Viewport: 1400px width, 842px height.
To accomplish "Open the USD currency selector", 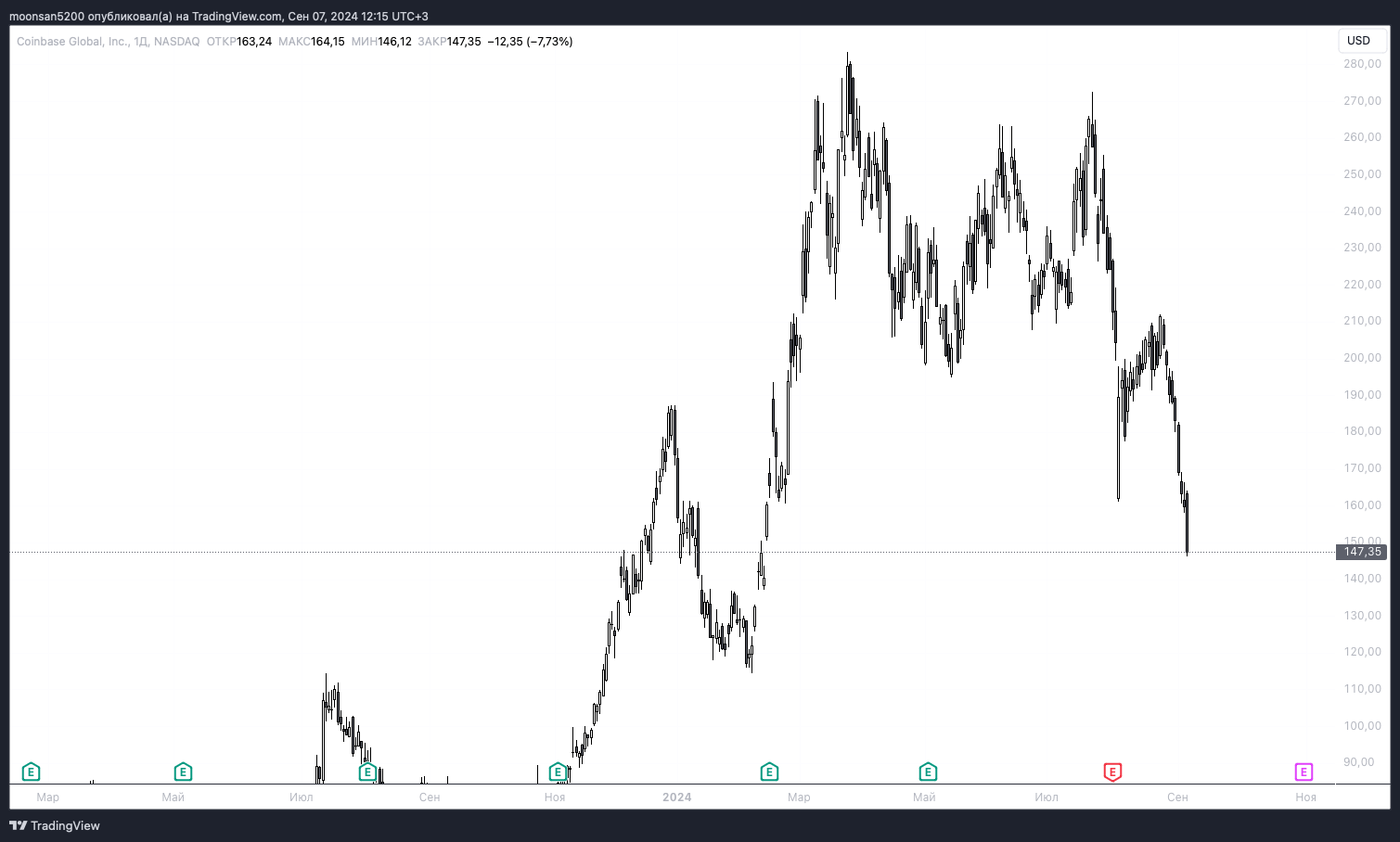I will click(1362, 41).
